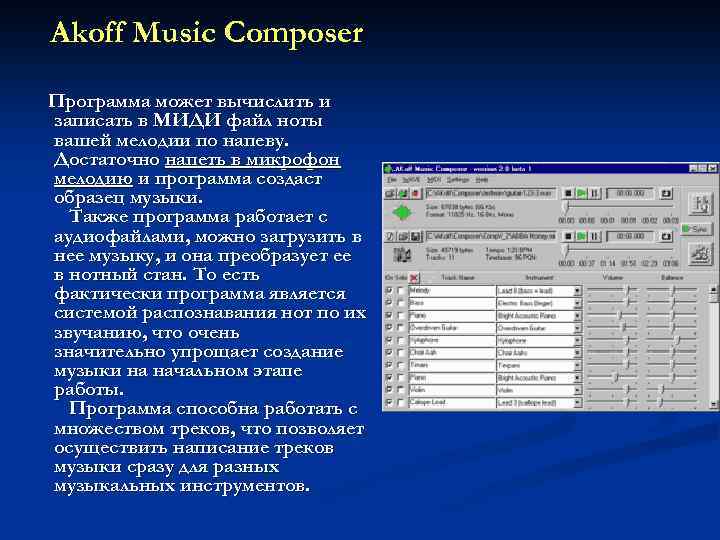This screenshot has width=720, height=540.
Task: Toggle loop for the honey MIDI file
Action: click(665, 236)
